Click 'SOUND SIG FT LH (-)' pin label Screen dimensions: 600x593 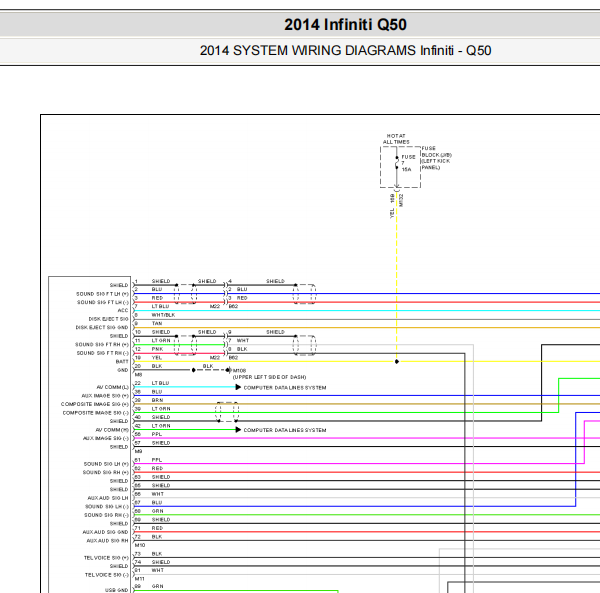(x=103, y=302)
